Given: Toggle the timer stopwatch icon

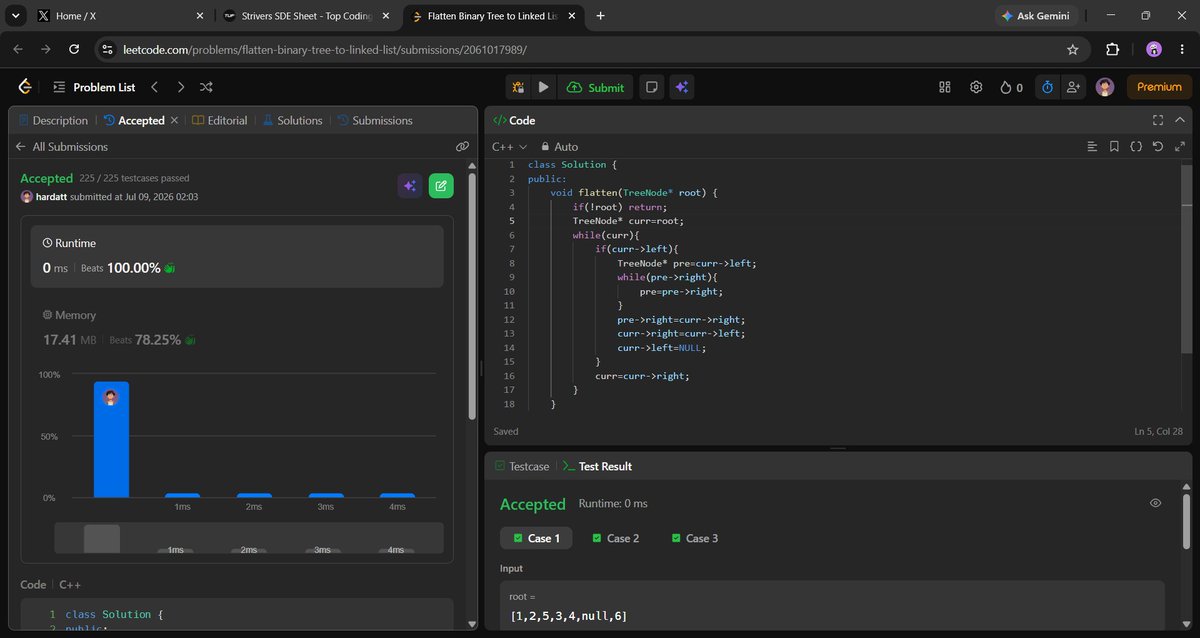Looking at the screenshot, I should [1047, 87].
